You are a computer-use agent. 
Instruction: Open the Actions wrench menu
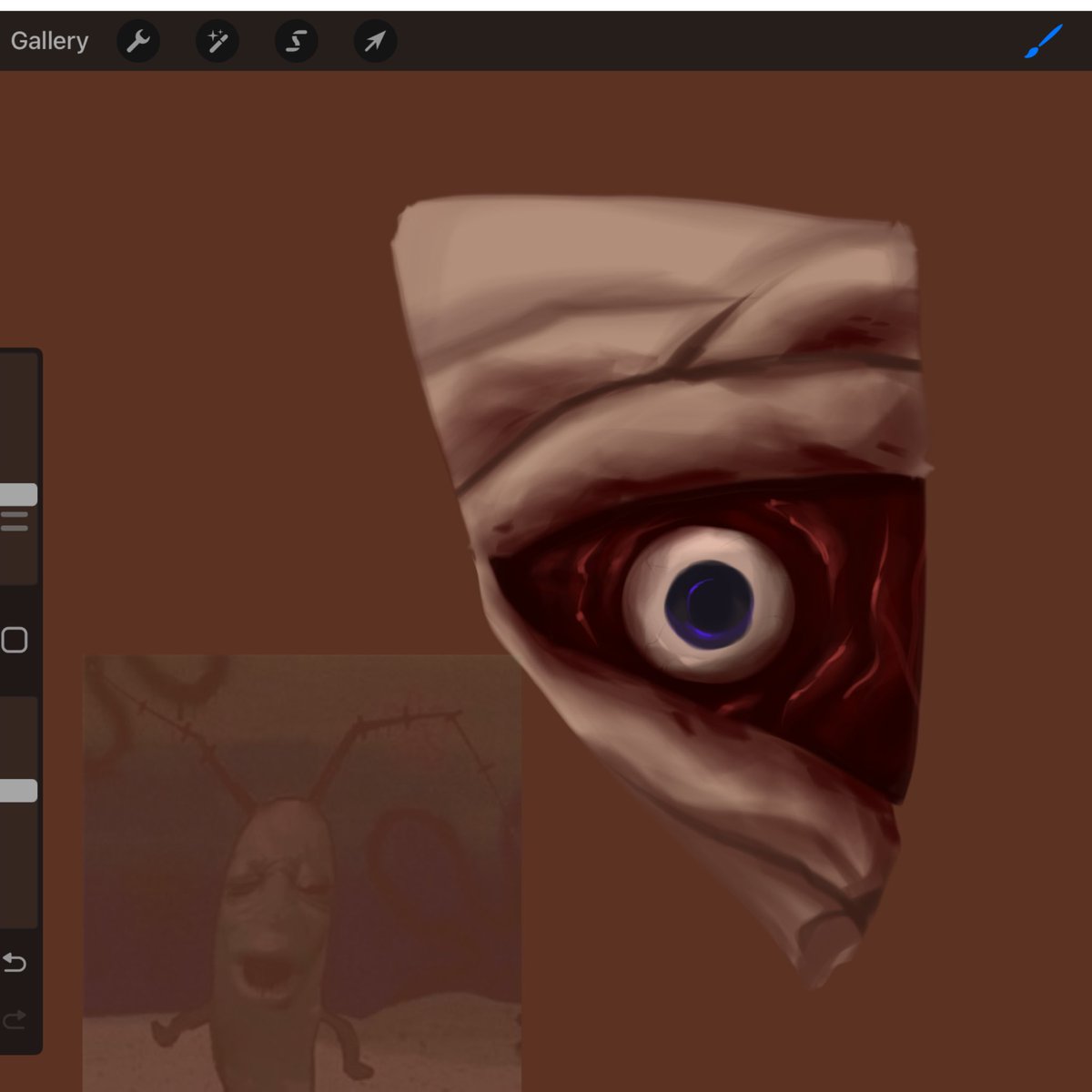tap(138, 41)
